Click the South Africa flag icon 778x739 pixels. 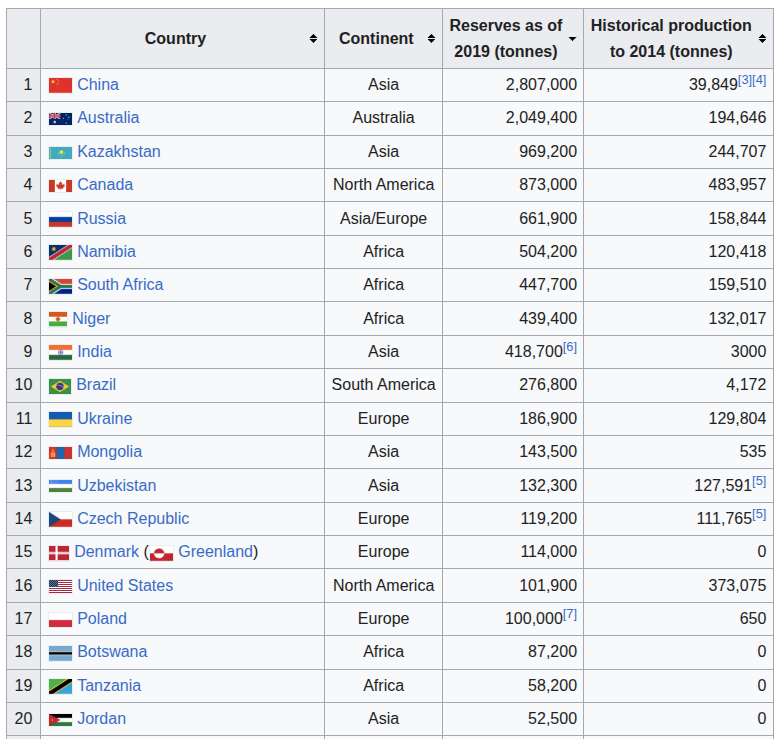(60, 286)
